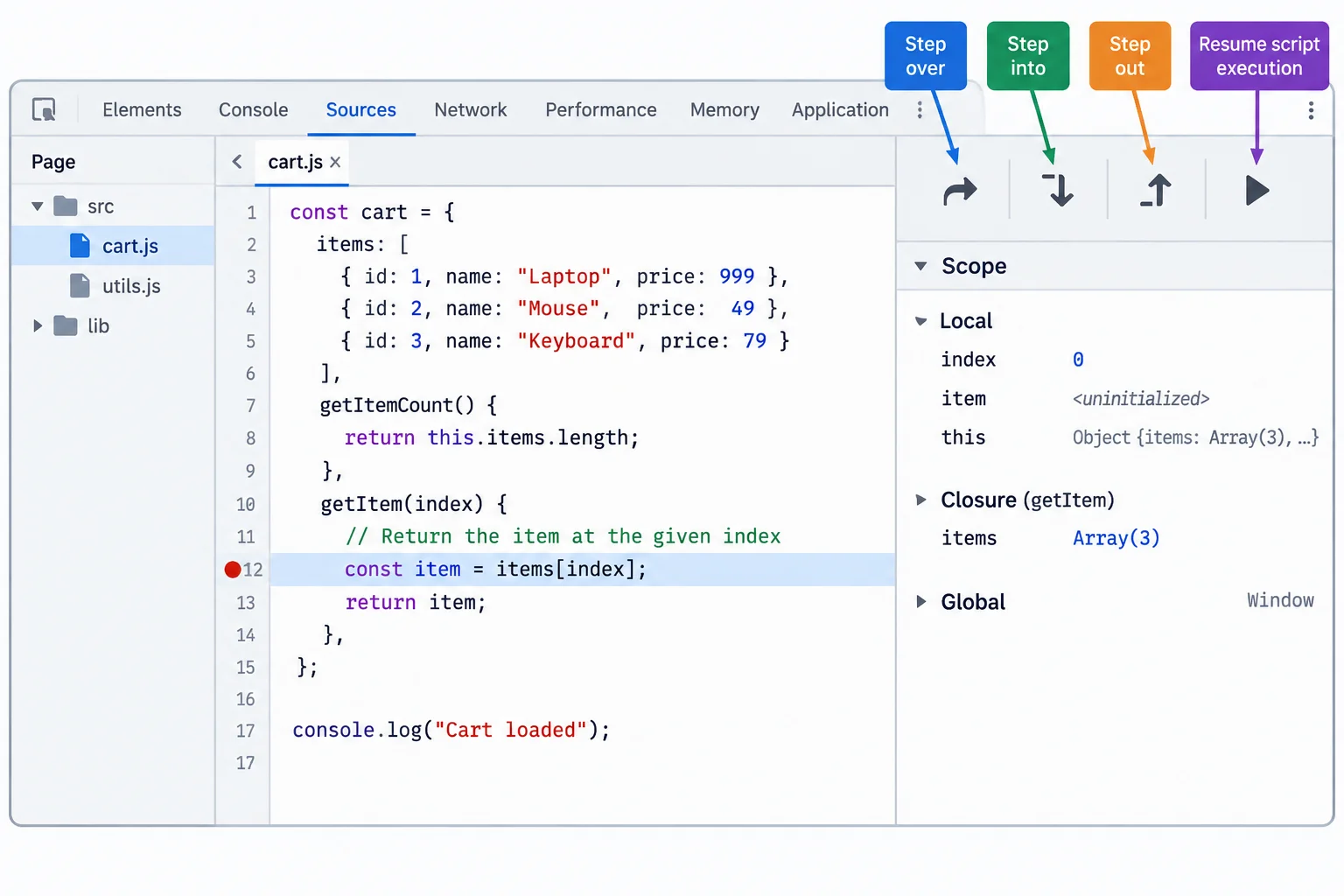The image size is (1344, 896).
Task: Open the Memory tab
Action: (724, 110)
